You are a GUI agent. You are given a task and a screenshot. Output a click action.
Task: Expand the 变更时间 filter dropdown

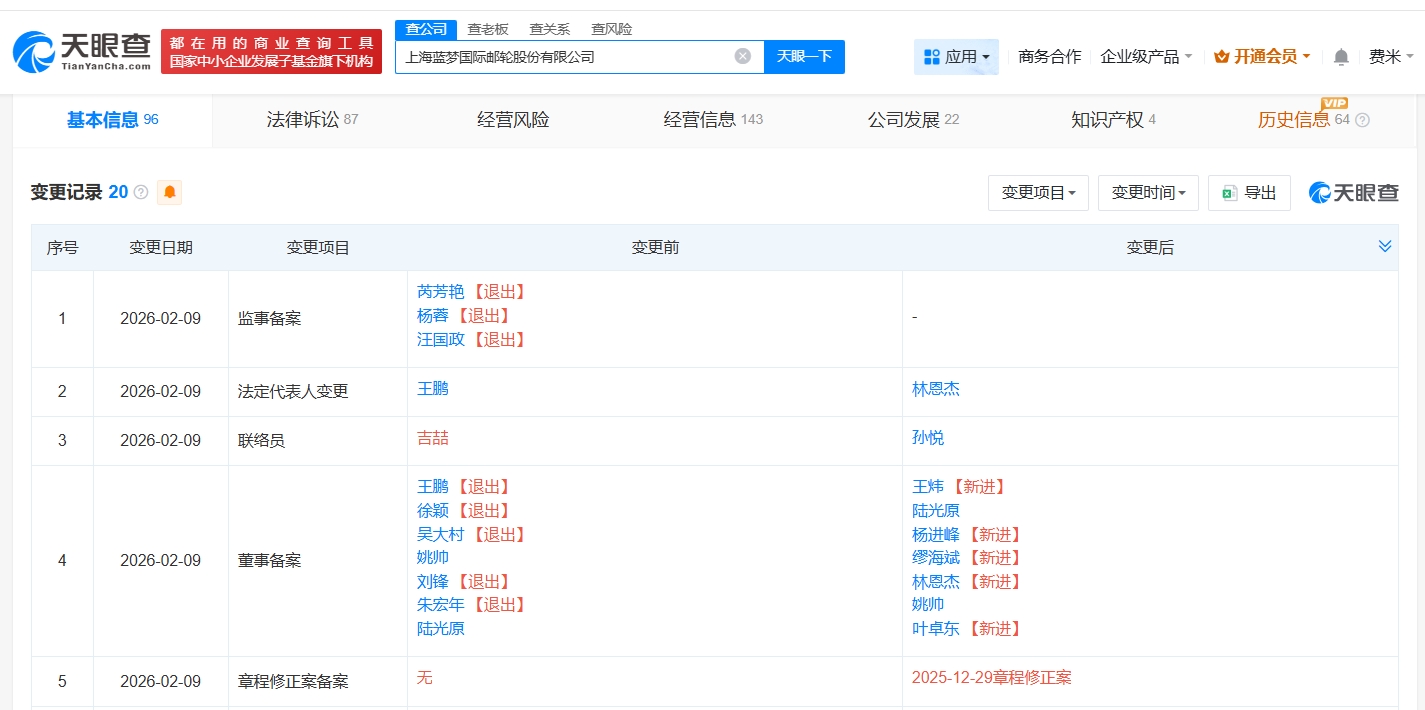(x=1148, y=193)
